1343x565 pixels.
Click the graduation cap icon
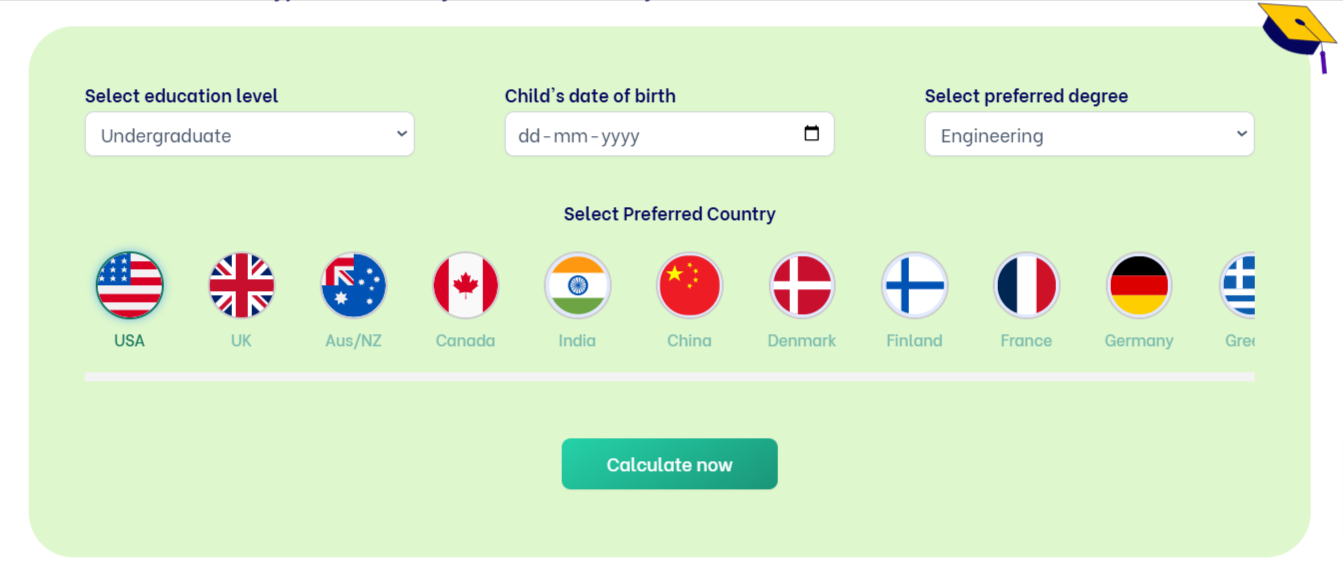point(1298,32)
